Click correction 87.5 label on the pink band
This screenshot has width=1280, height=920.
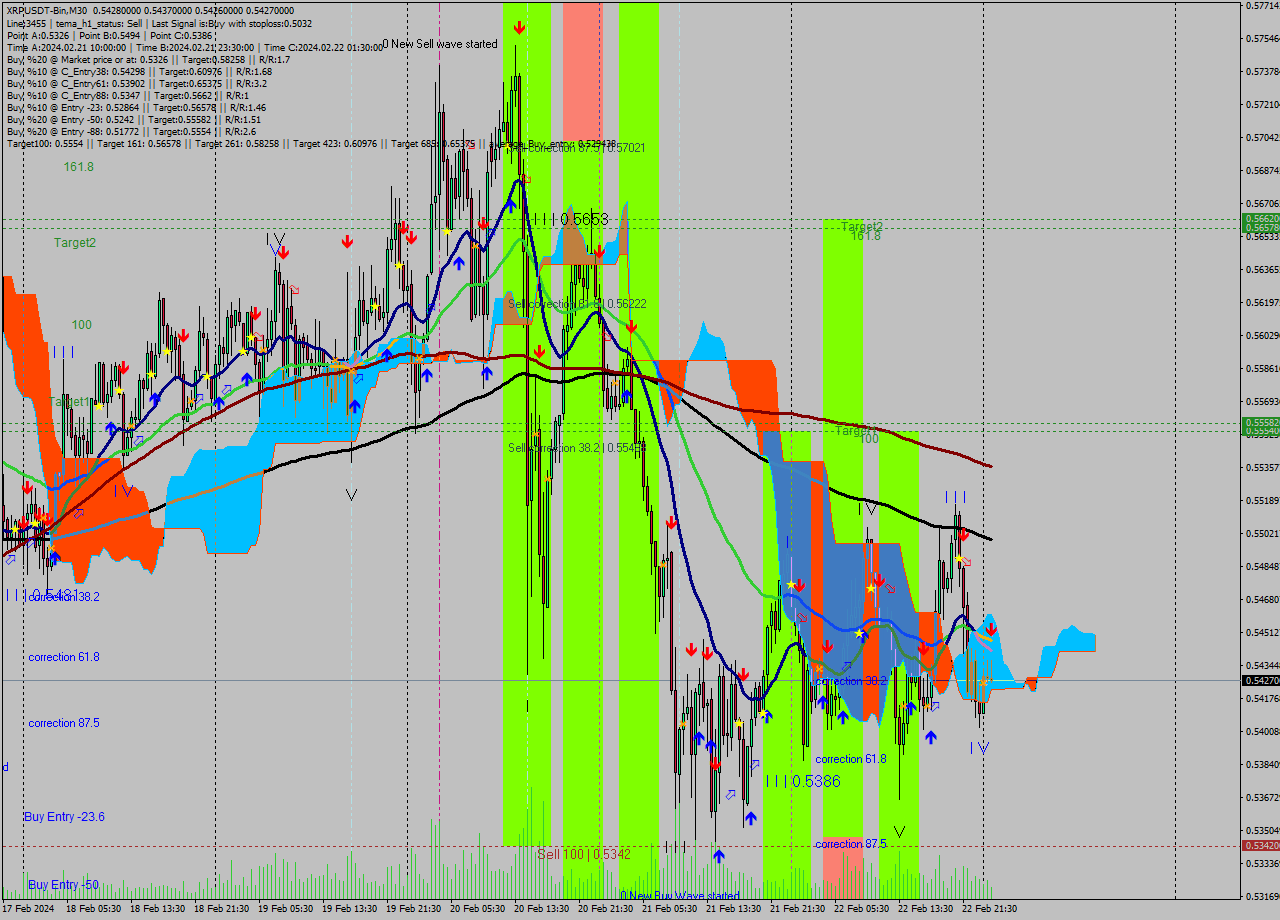point(851,844)
